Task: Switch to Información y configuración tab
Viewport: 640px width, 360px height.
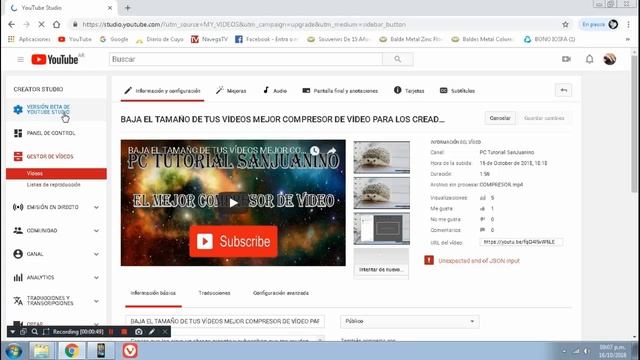Action: 162,91
